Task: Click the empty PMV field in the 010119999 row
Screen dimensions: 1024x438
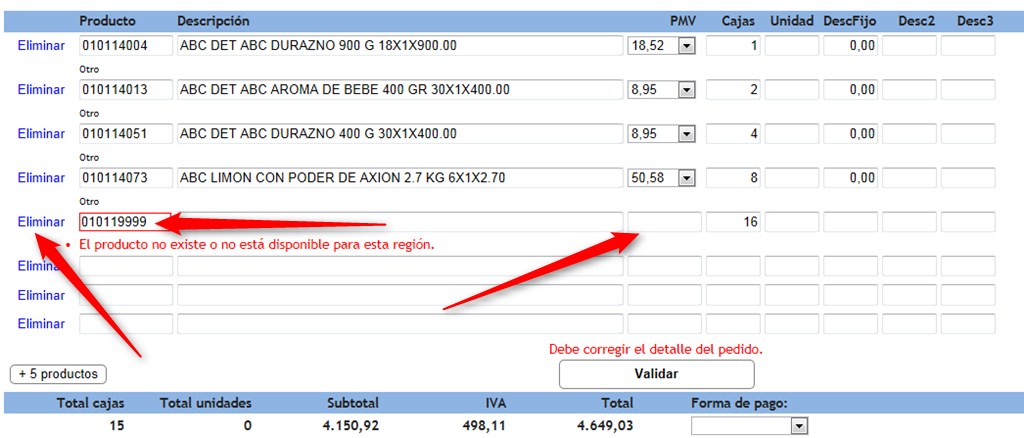Action: 664,222
